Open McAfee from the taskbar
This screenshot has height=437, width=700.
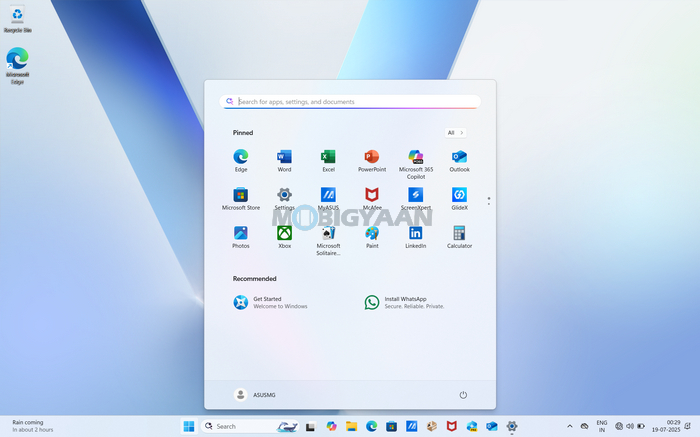pyautogui.click(x=452, y=426)
